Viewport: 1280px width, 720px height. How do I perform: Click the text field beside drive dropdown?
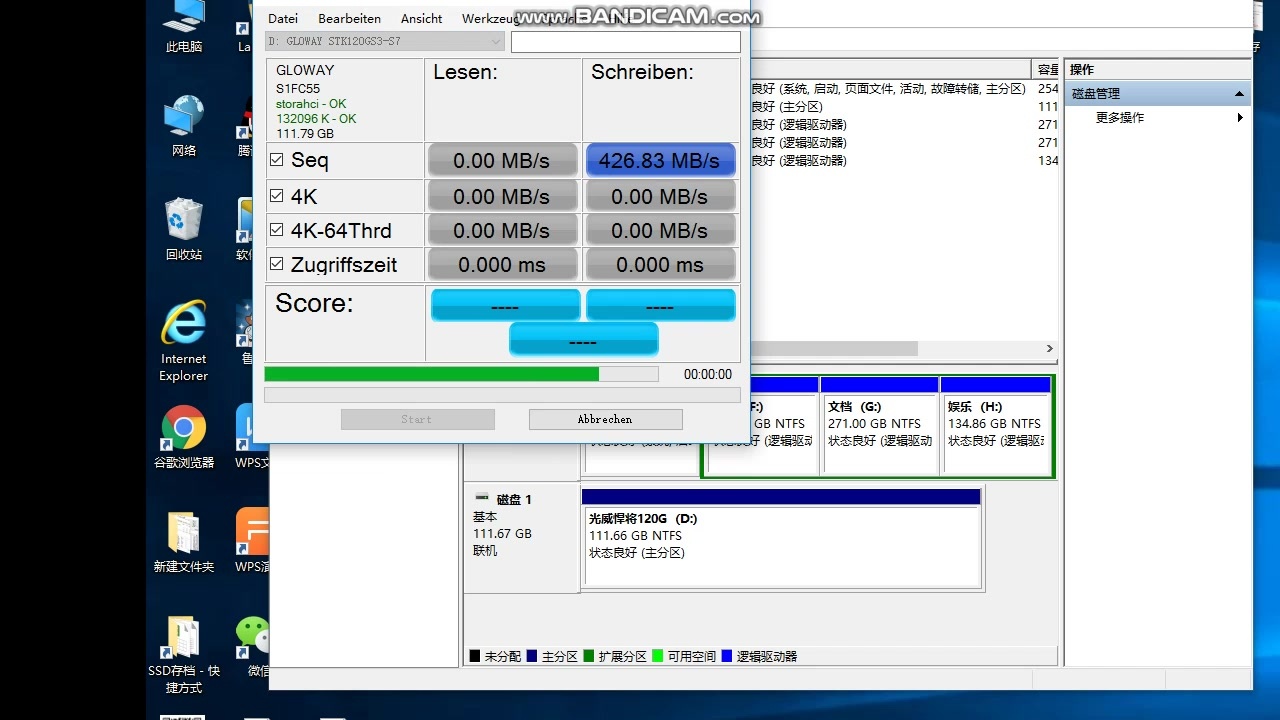[626, 42]
